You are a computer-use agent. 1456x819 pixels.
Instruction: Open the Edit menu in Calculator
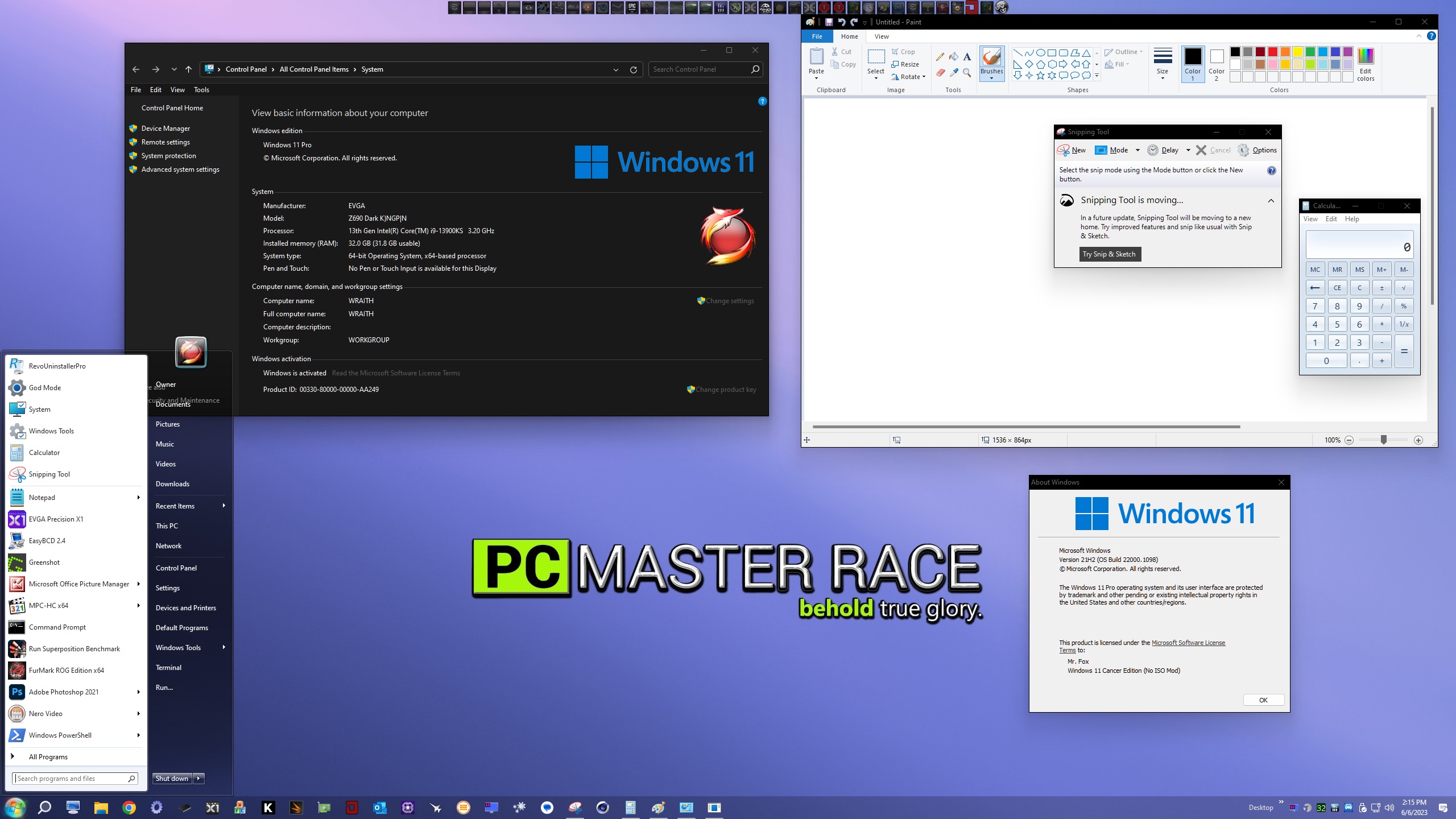click(1331, 219)
